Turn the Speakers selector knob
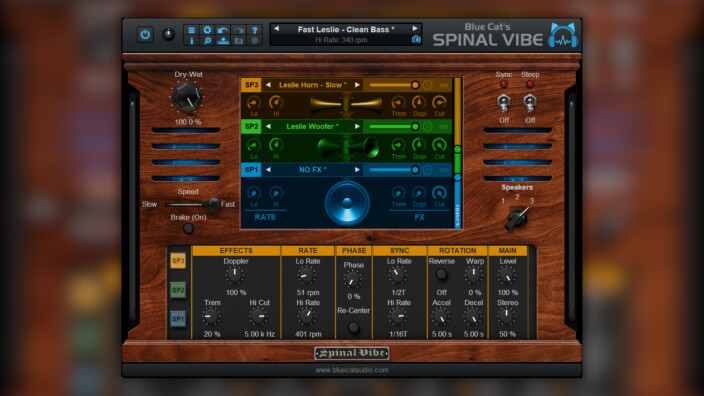 point(517,218)
